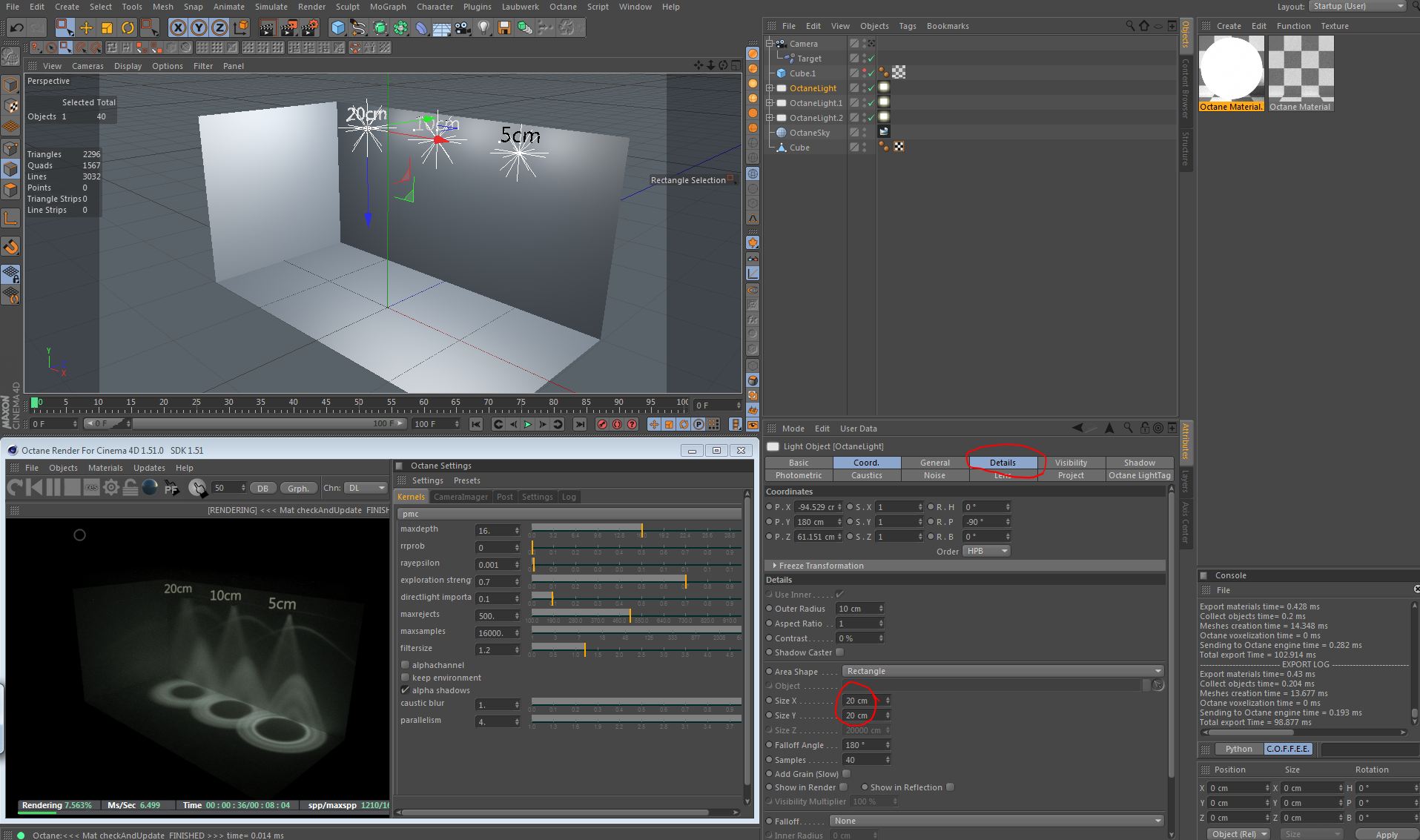The width and height of the screenshot is (1420, 840).
Task: Collapse the Camera tree item
Action: click(x=770, y=44)
